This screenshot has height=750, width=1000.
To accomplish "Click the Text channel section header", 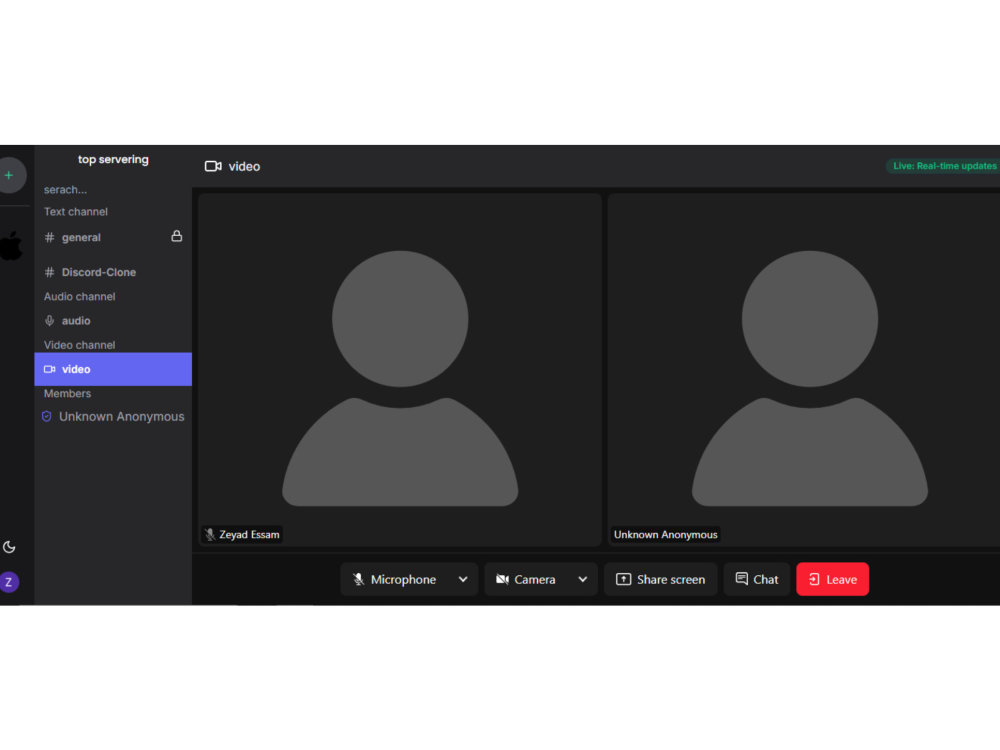I will tap(76, 212).
